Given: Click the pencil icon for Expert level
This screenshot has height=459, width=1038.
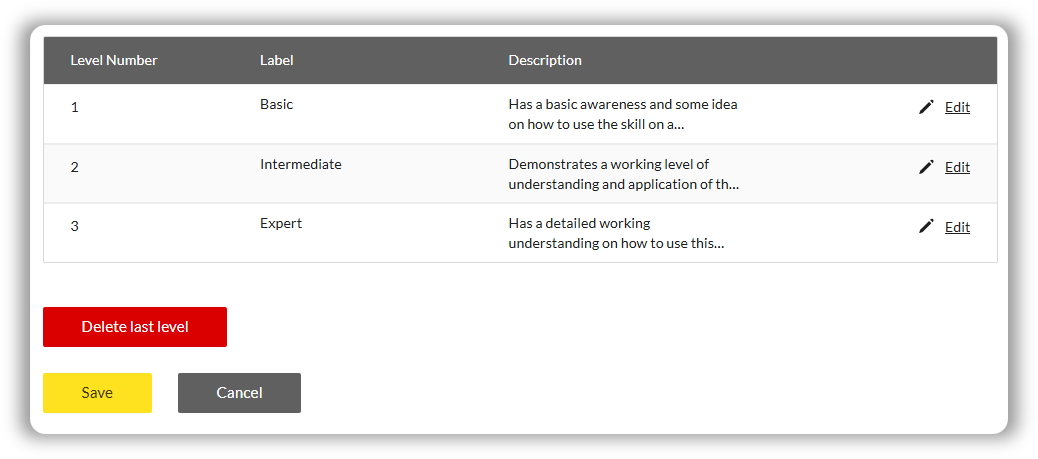Looking at the screenshot, I should 926,227.
